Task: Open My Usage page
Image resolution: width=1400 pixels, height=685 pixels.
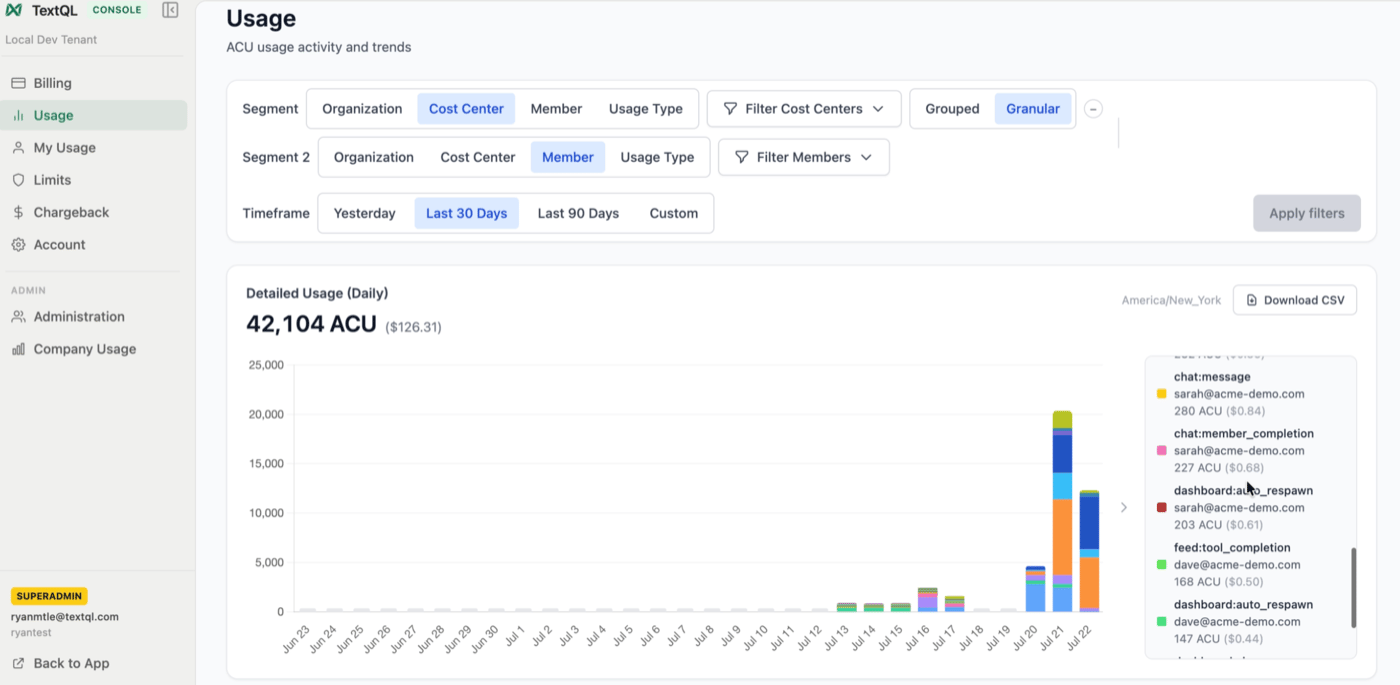Action: pos(94,147)
